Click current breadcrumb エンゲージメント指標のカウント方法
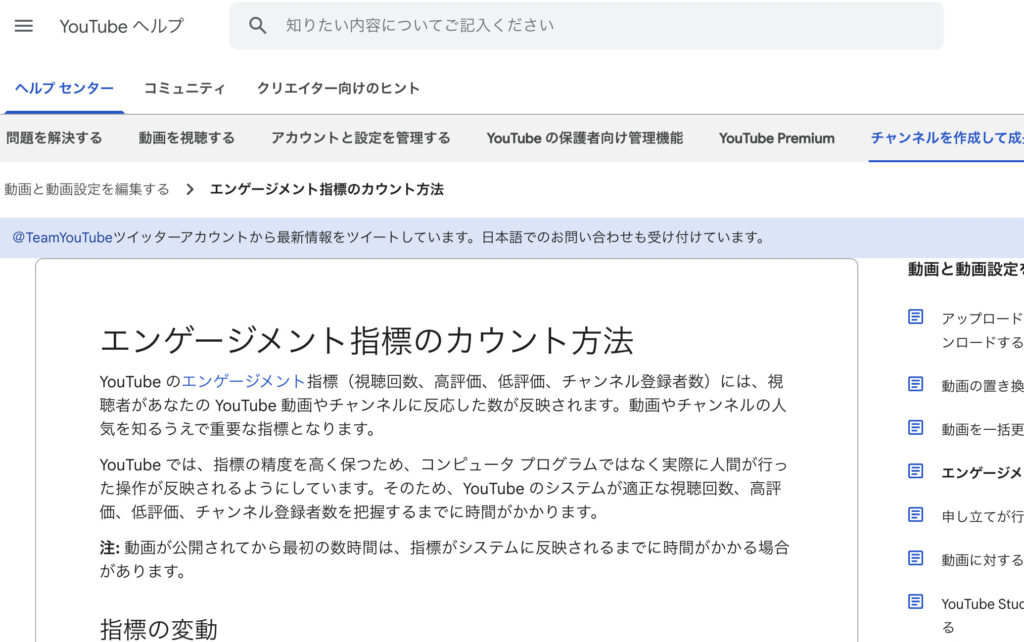Viewport: 1024px width, 642px height. point(327,189)
